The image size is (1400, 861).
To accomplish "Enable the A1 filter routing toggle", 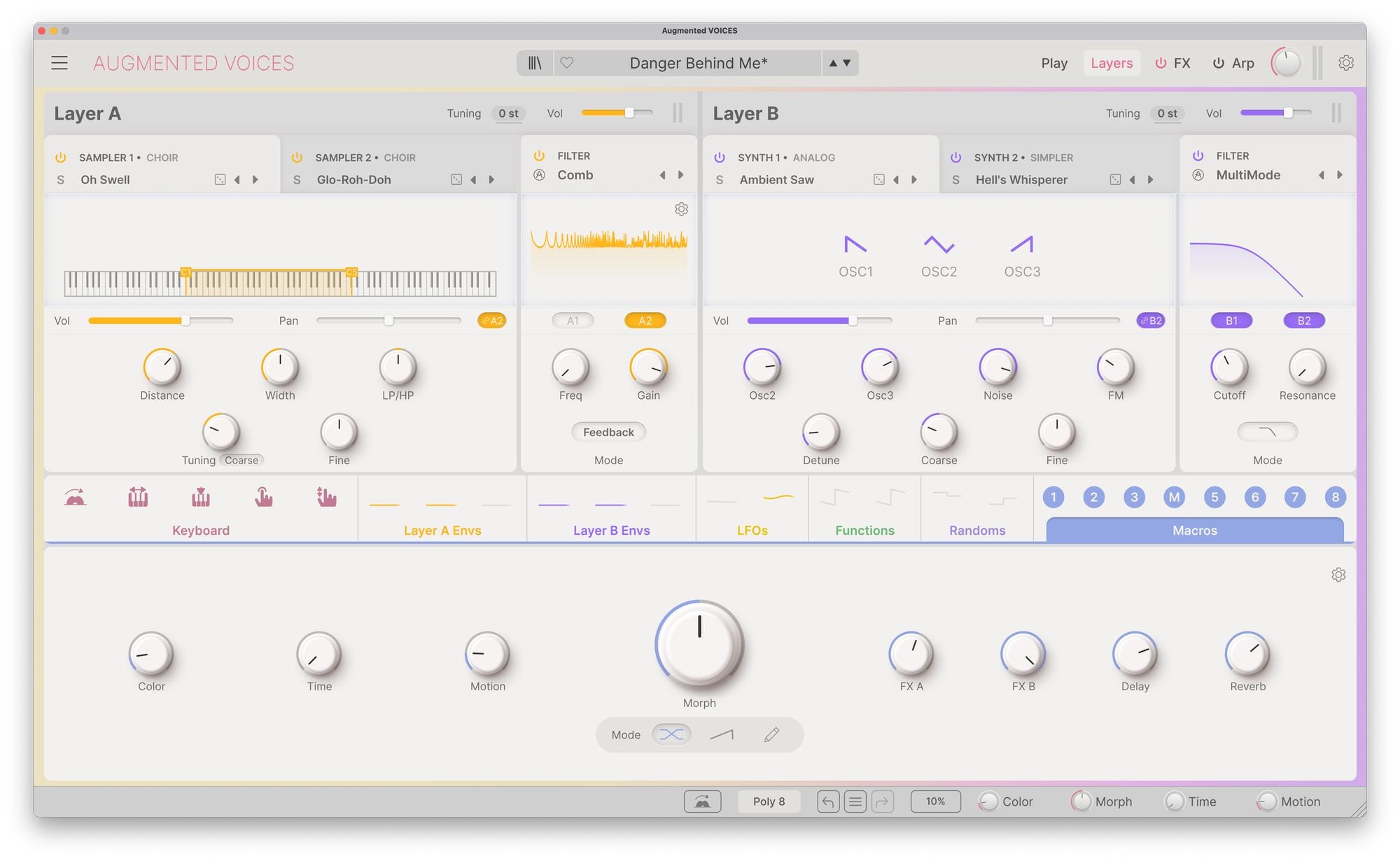I will tap(573, 321).
